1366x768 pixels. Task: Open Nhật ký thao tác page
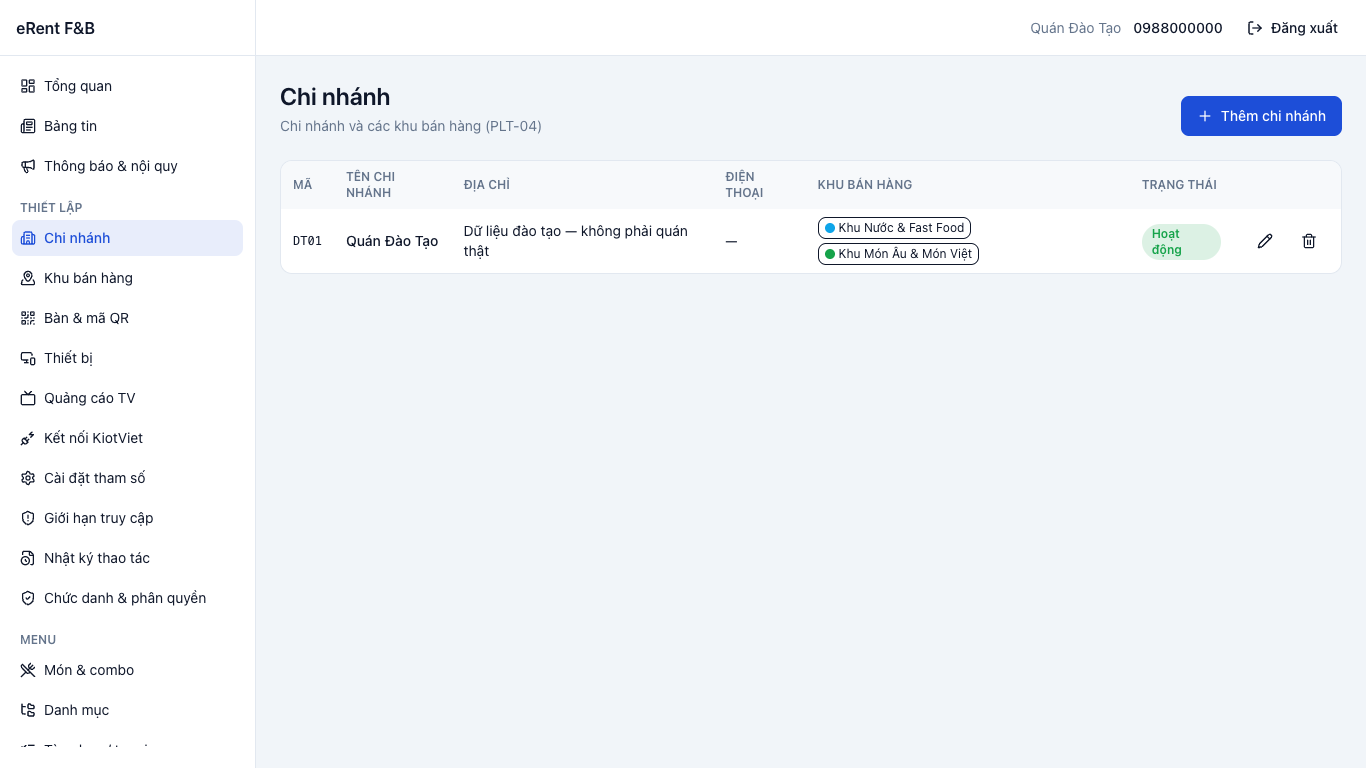point(127,558)
